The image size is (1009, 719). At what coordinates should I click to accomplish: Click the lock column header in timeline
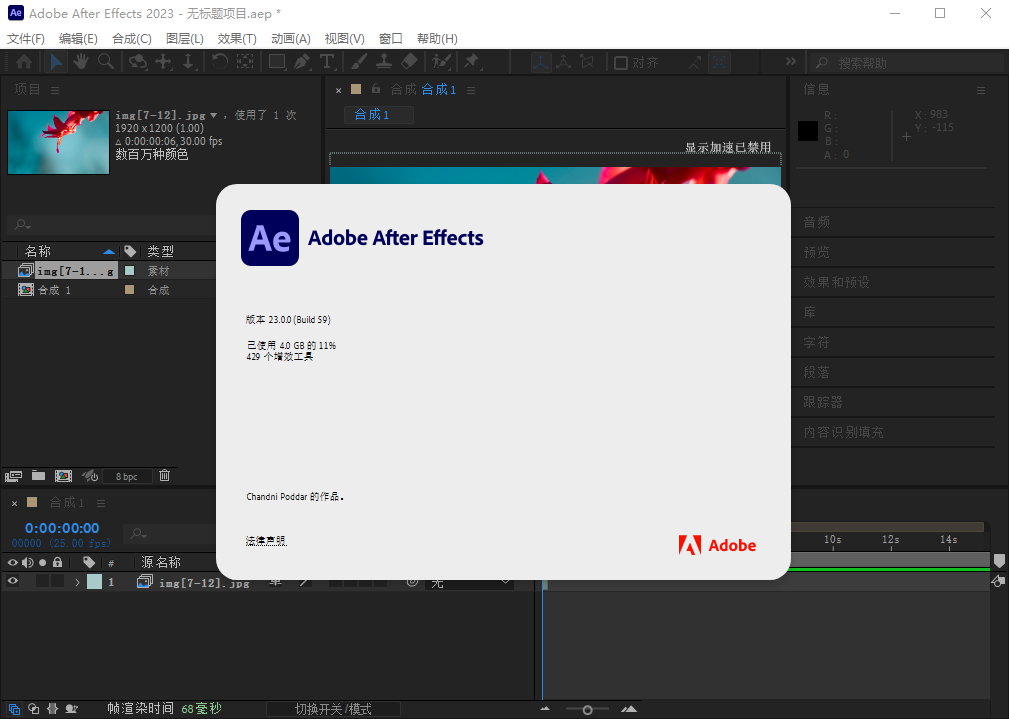tap(57, 562)
